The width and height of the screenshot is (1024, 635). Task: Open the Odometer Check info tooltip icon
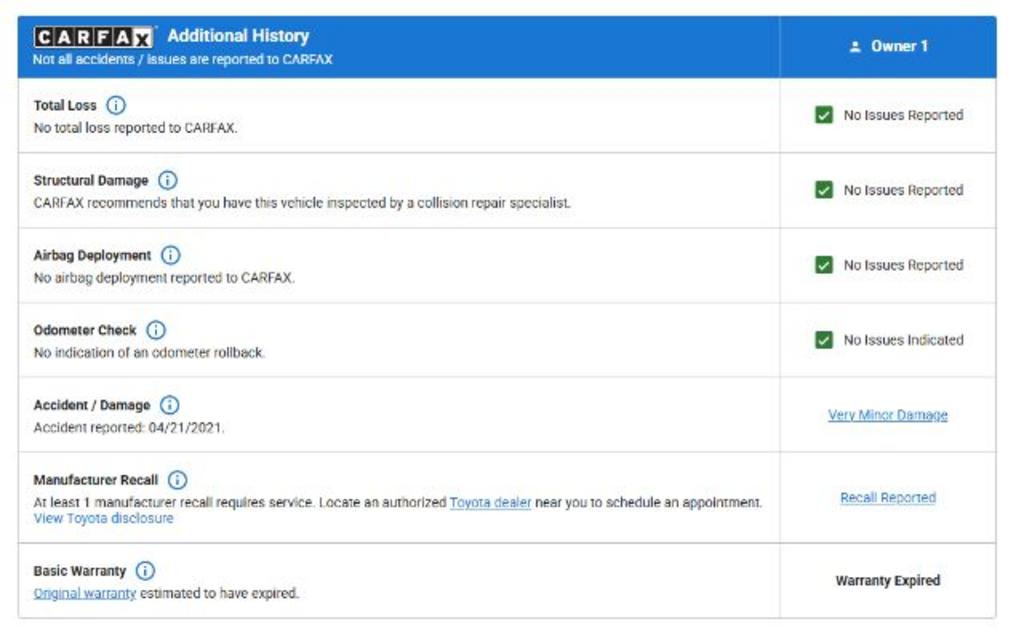point(156,330)
